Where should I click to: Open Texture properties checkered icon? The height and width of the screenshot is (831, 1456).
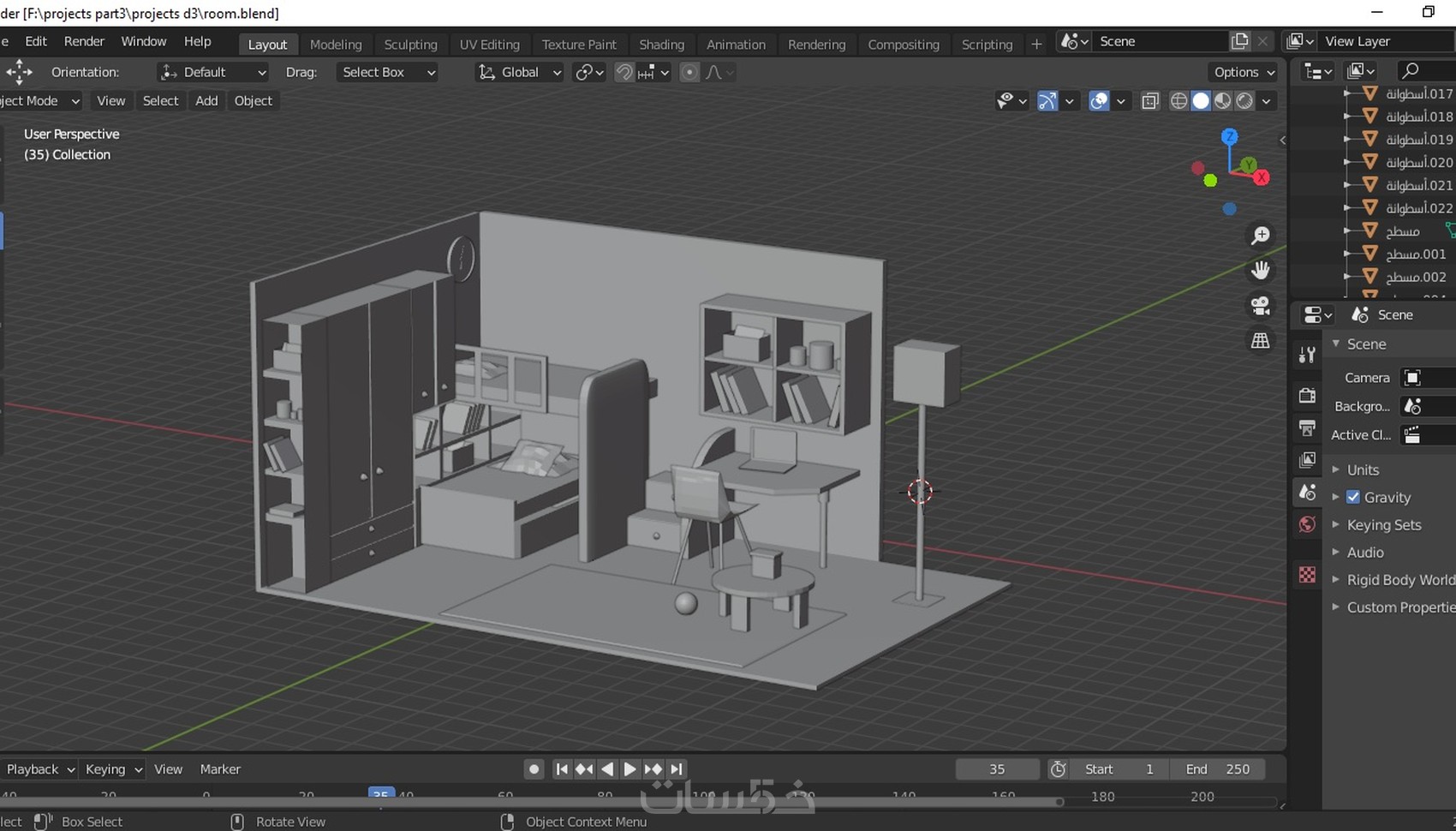1307,575
